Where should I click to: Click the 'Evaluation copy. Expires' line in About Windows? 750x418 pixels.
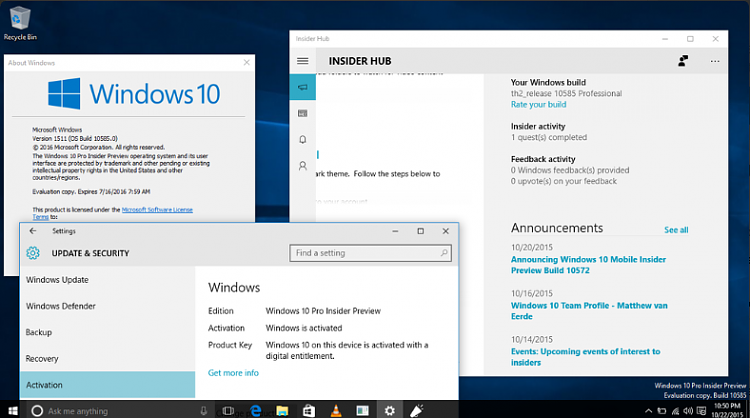pos(91,192)
